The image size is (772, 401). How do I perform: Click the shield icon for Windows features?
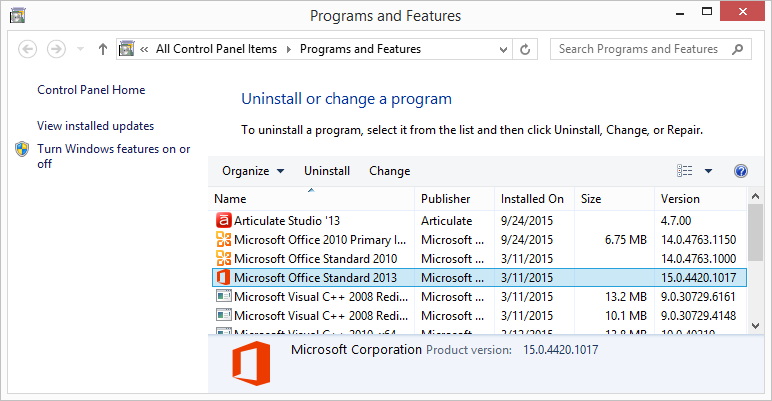22,150
